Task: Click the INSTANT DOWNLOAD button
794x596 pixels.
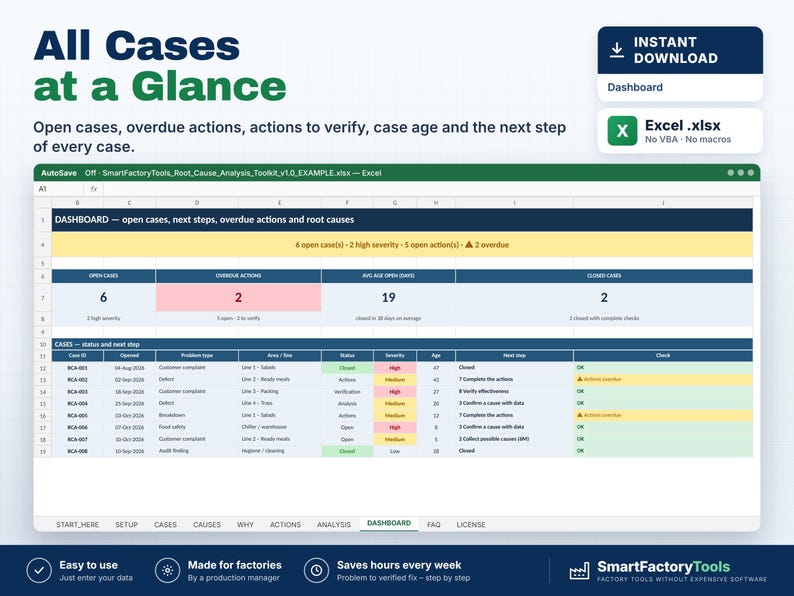Action: pyautogui.click(x=680, y=50)
